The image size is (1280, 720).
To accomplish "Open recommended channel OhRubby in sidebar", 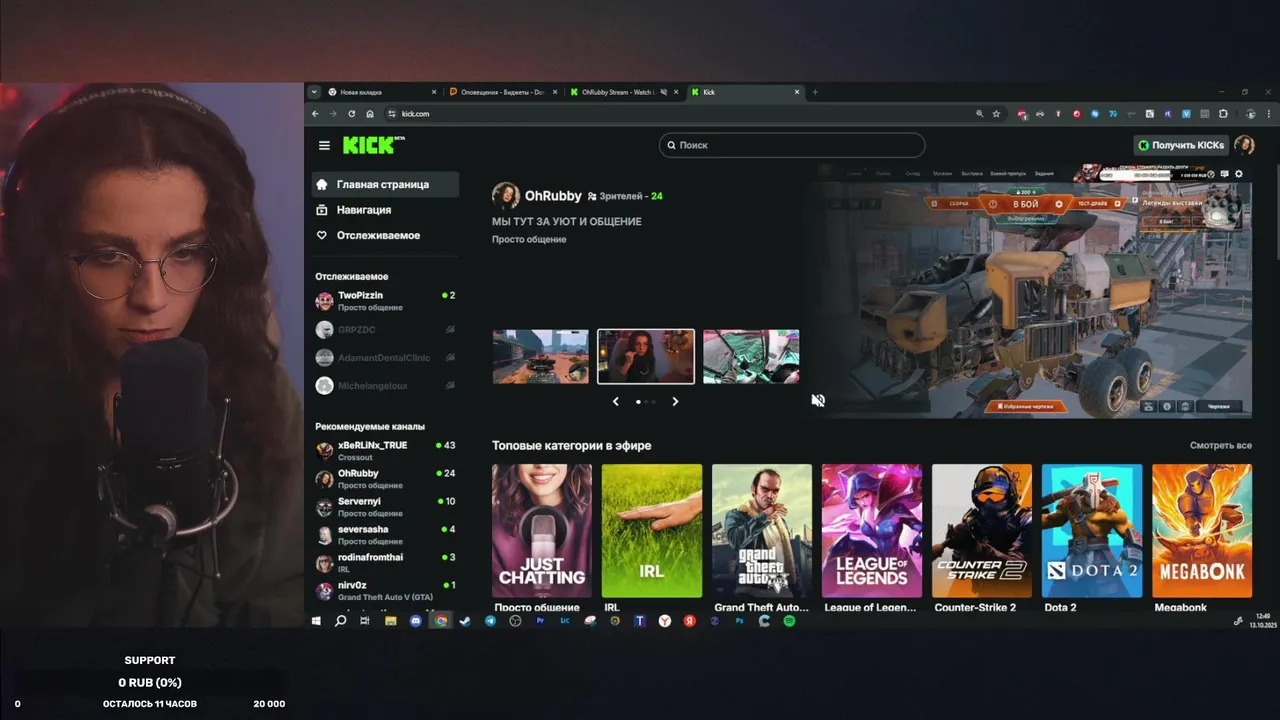I will [x=385, y=479].
